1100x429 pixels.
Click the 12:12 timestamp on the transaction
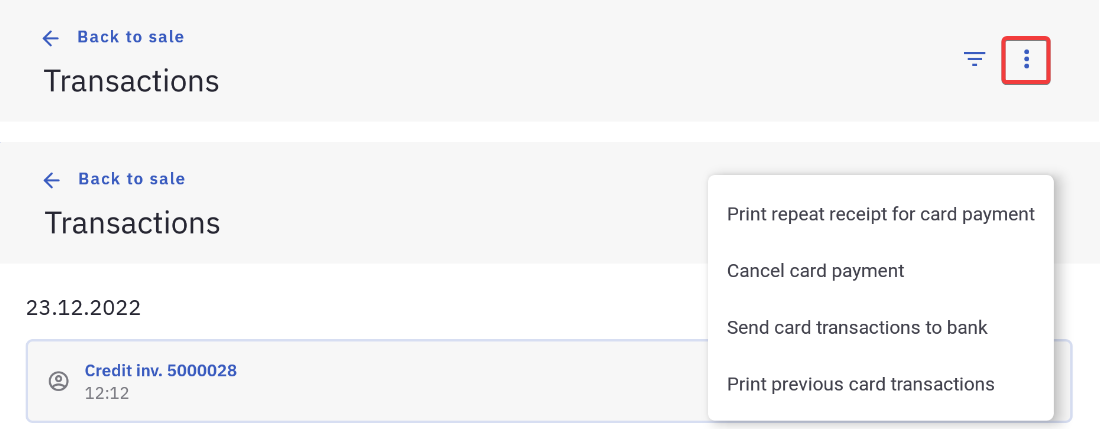coord(107,393)
